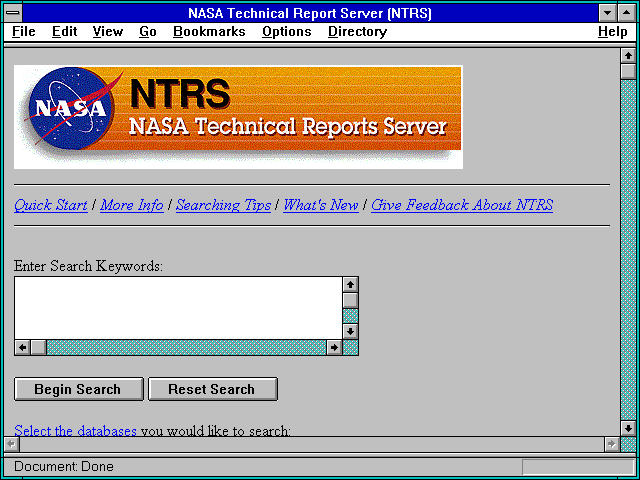The height and width of the screenshot is (480, 640).
Task: Click the keyword box scroll up arrow
Action: coord(350,284)
